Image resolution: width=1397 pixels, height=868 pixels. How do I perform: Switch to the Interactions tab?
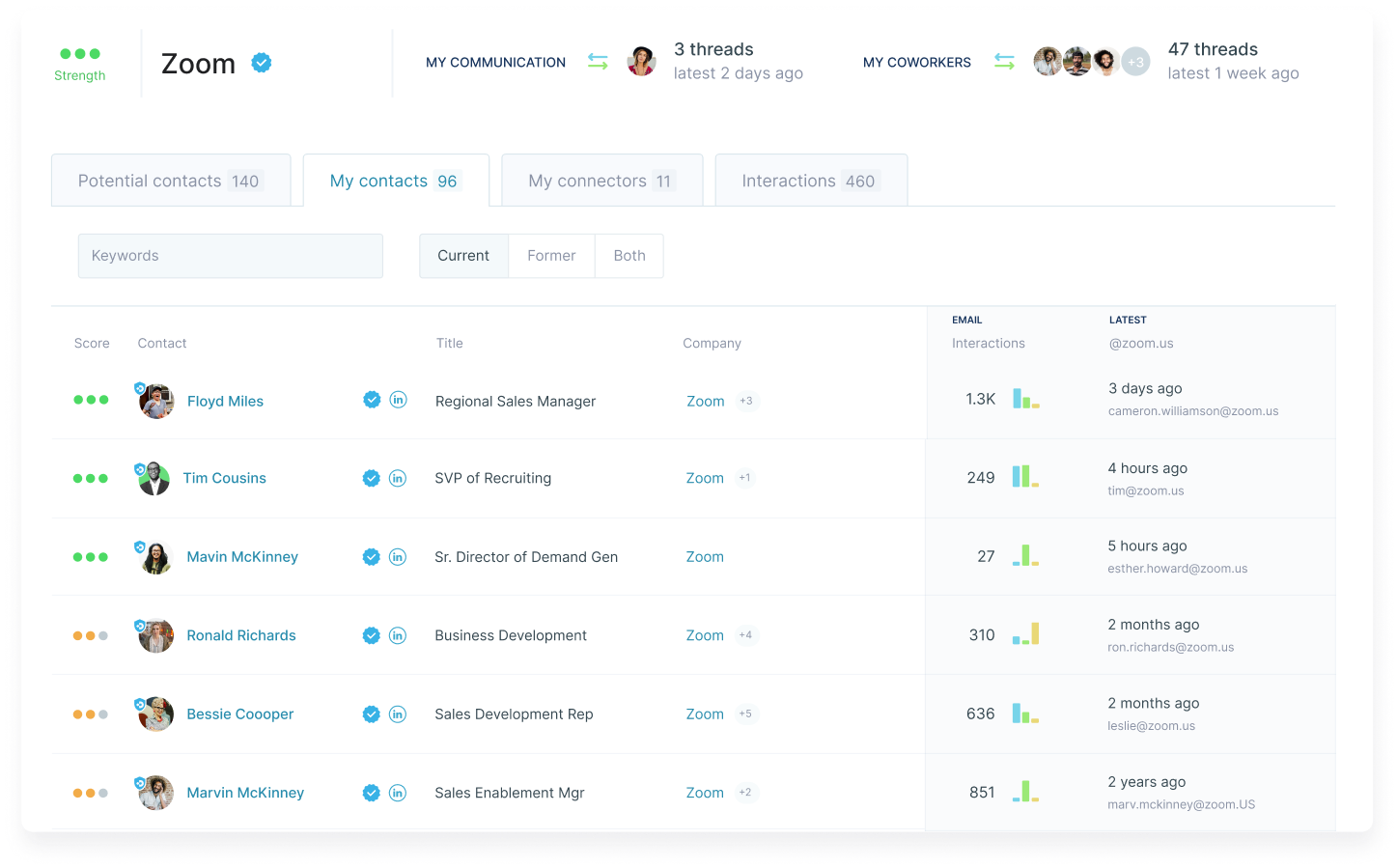(810, 181)
